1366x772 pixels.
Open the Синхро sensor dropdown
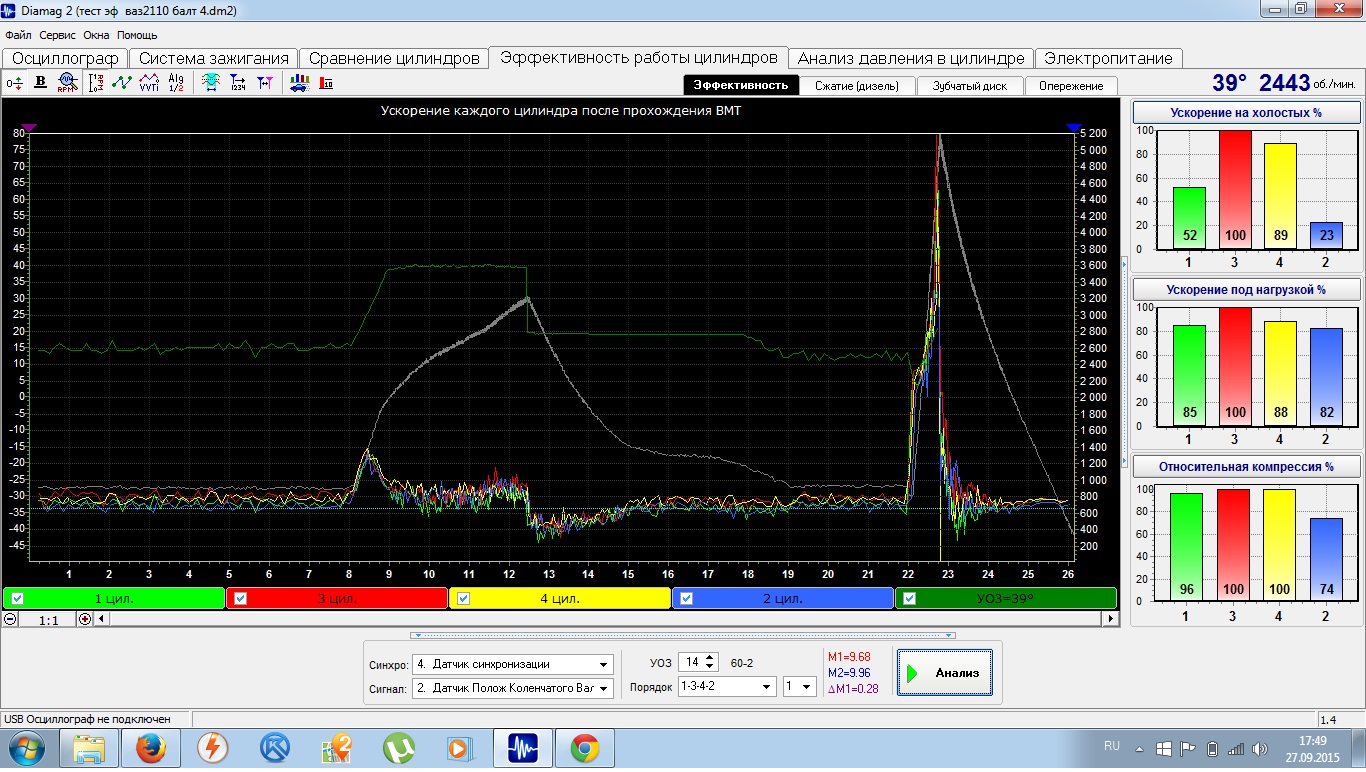tap(604, 664)
